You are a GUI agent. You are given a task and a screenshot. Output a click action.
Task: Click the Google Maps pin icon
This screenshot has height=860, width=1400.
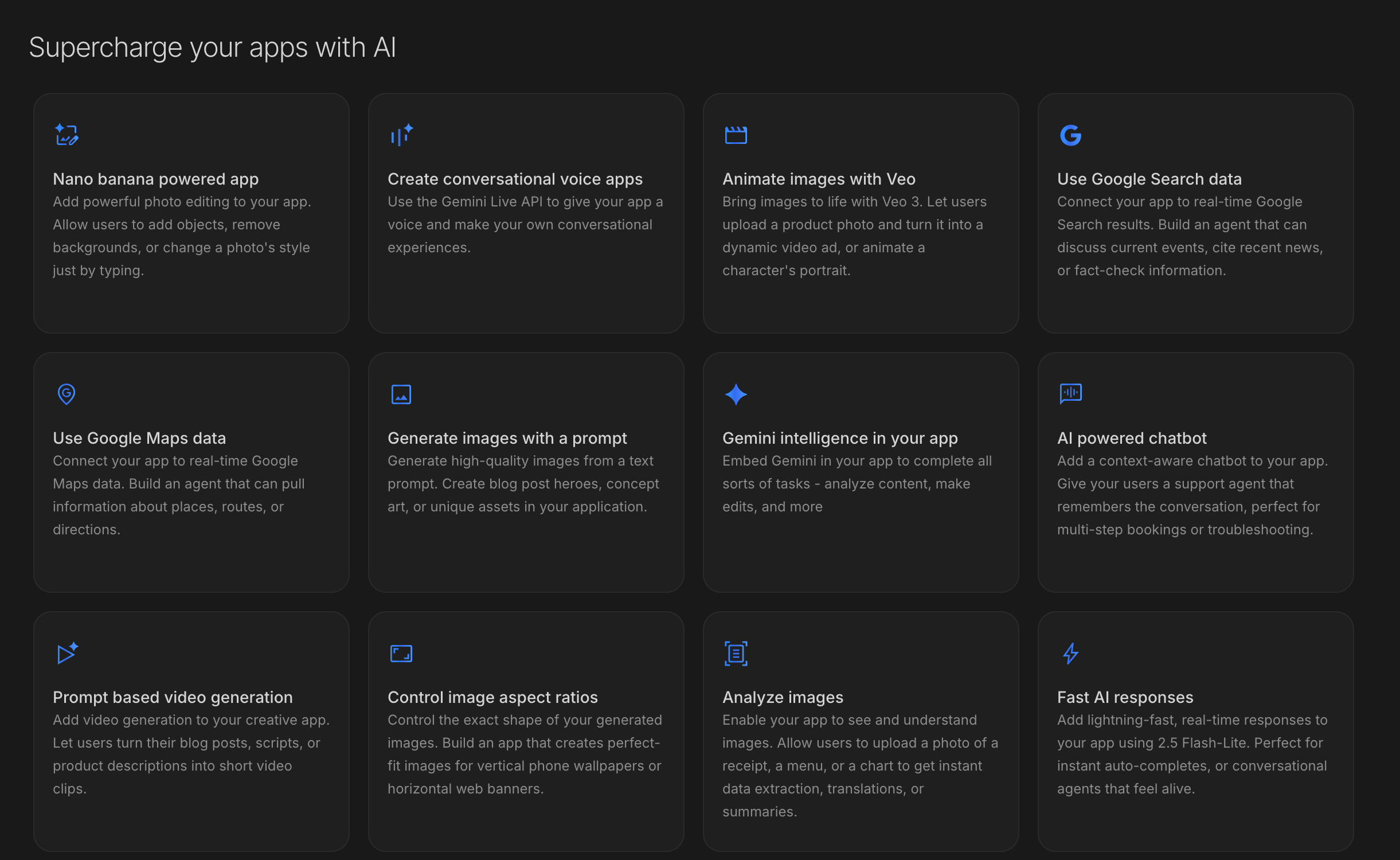pyautogui.click(x=67, y=394)
